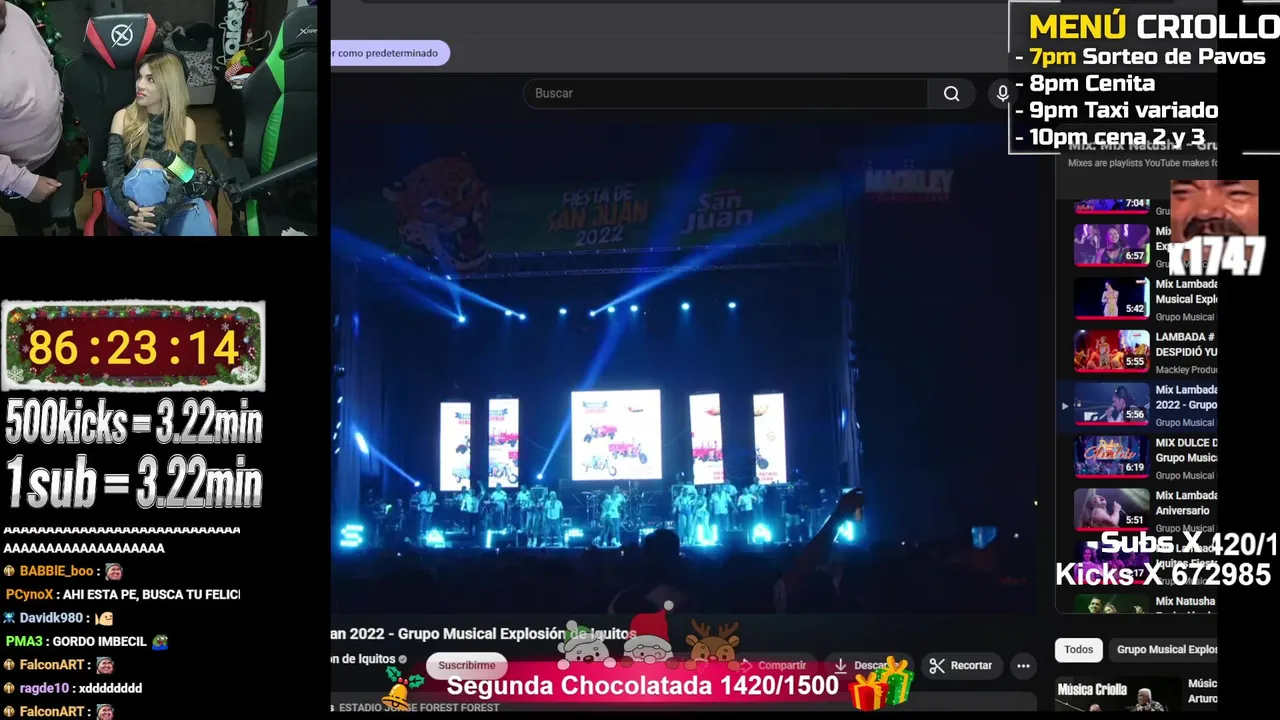This screenshot has height=720, width=1280.
Task: Open playlist video with 7:04 duration
Action: [x=1111, y=205]
